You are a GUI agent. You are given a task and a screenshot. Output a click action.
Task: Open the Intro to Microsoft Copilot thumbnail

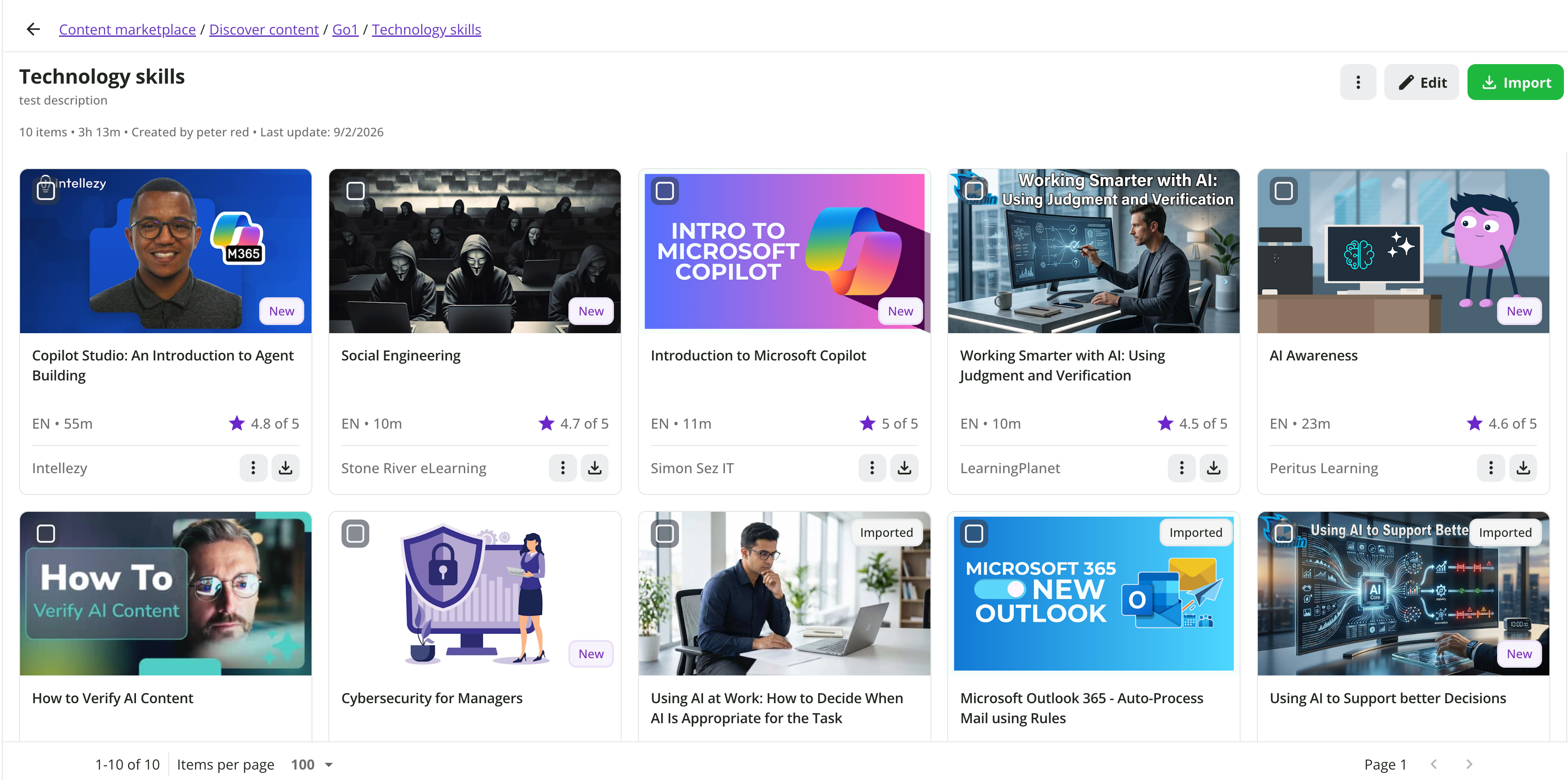784,250
